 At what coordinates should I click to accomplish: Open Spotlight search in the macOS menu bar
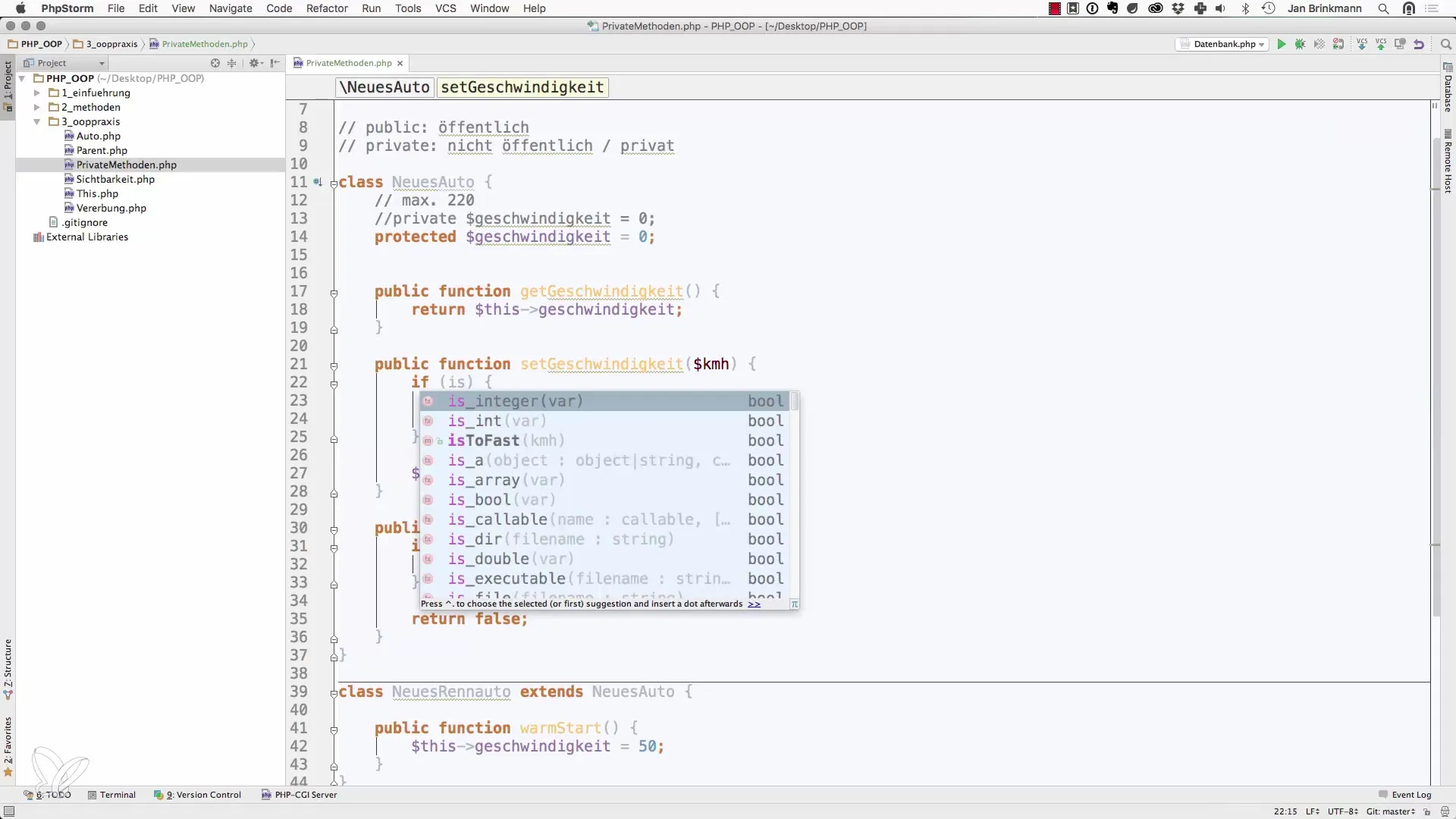1384,8
